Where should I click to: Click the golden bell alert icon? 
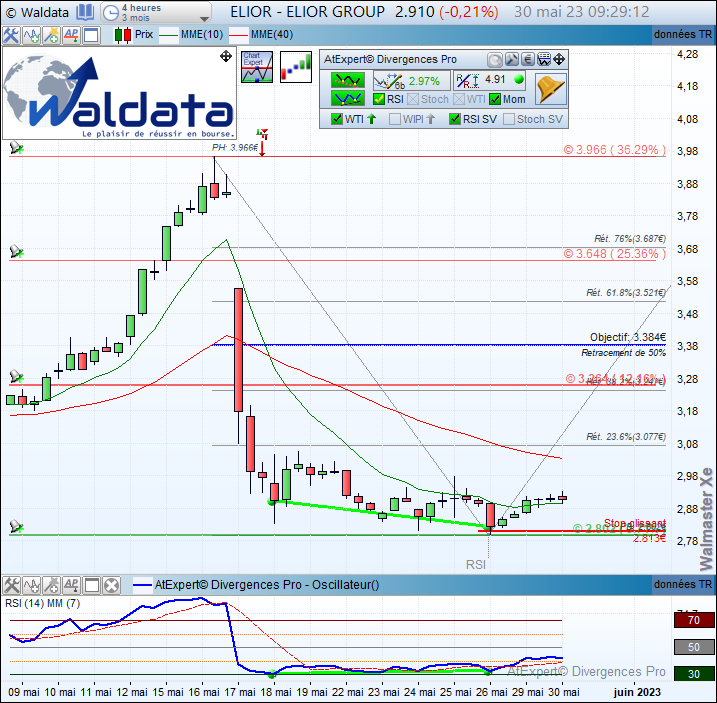(551, 89)
